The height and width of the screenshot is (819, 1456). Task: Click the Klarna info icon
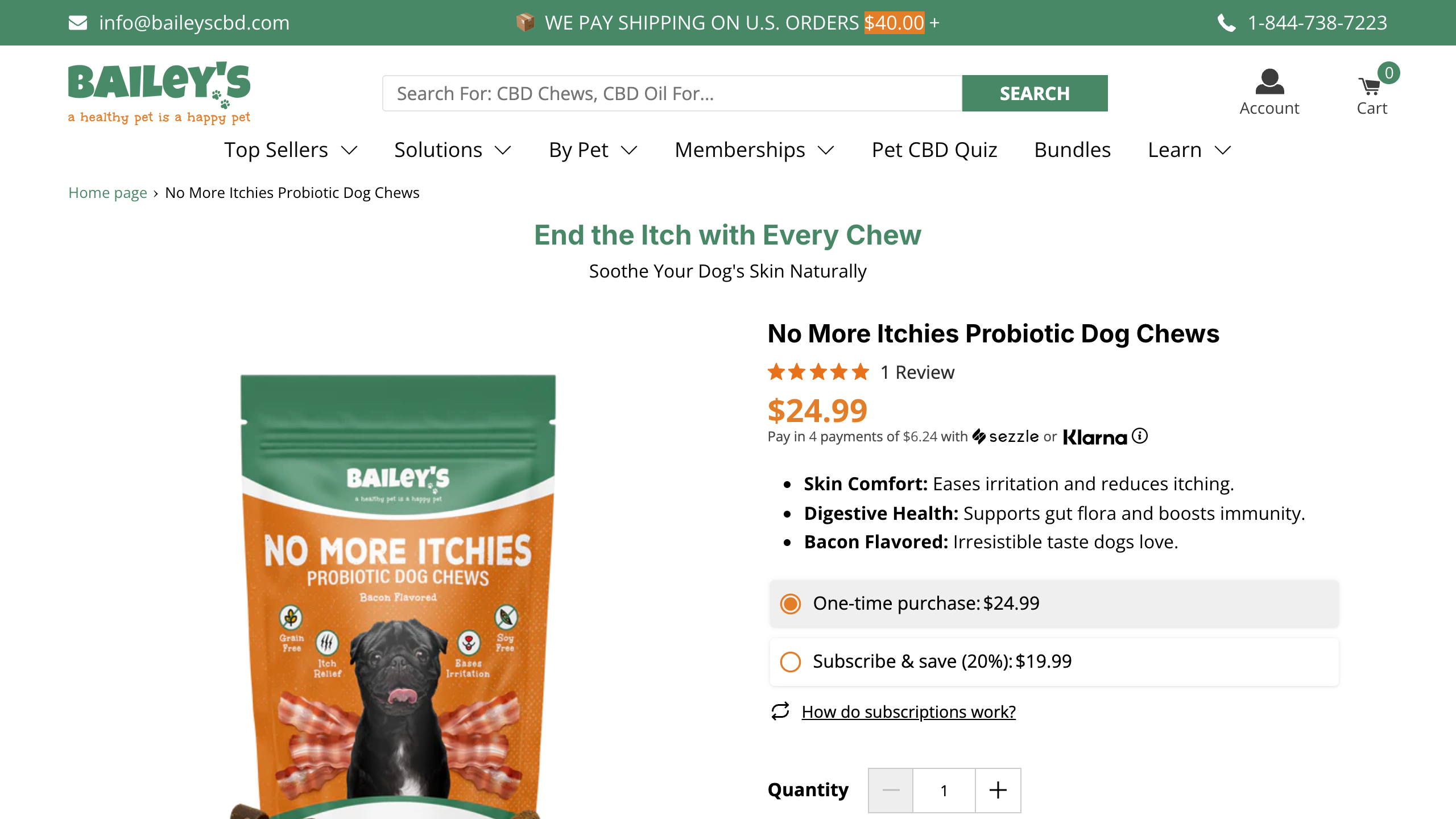1139,436
